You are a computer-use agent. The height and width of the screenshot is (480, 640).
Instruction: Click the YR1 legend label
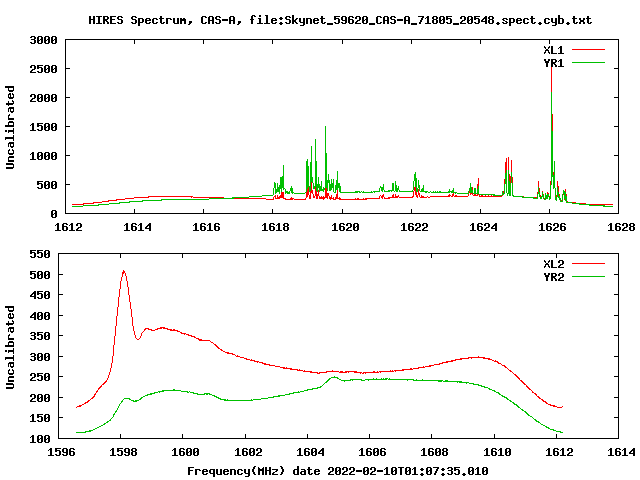553,63
